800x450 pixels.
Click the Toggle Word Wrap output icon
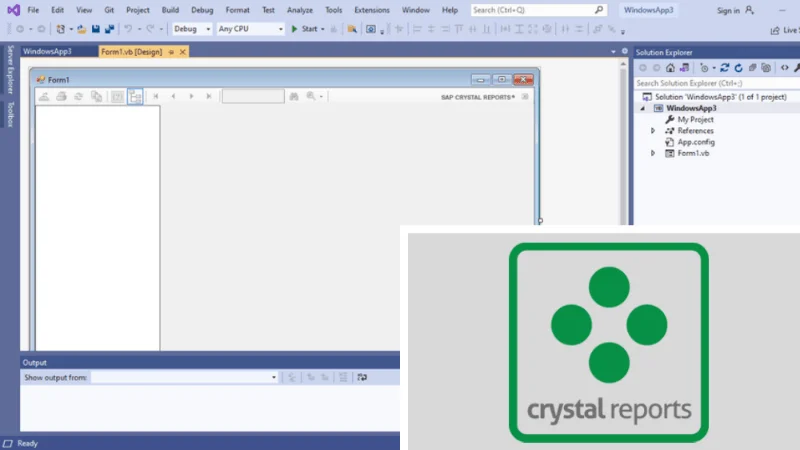(x=362, y=378)
